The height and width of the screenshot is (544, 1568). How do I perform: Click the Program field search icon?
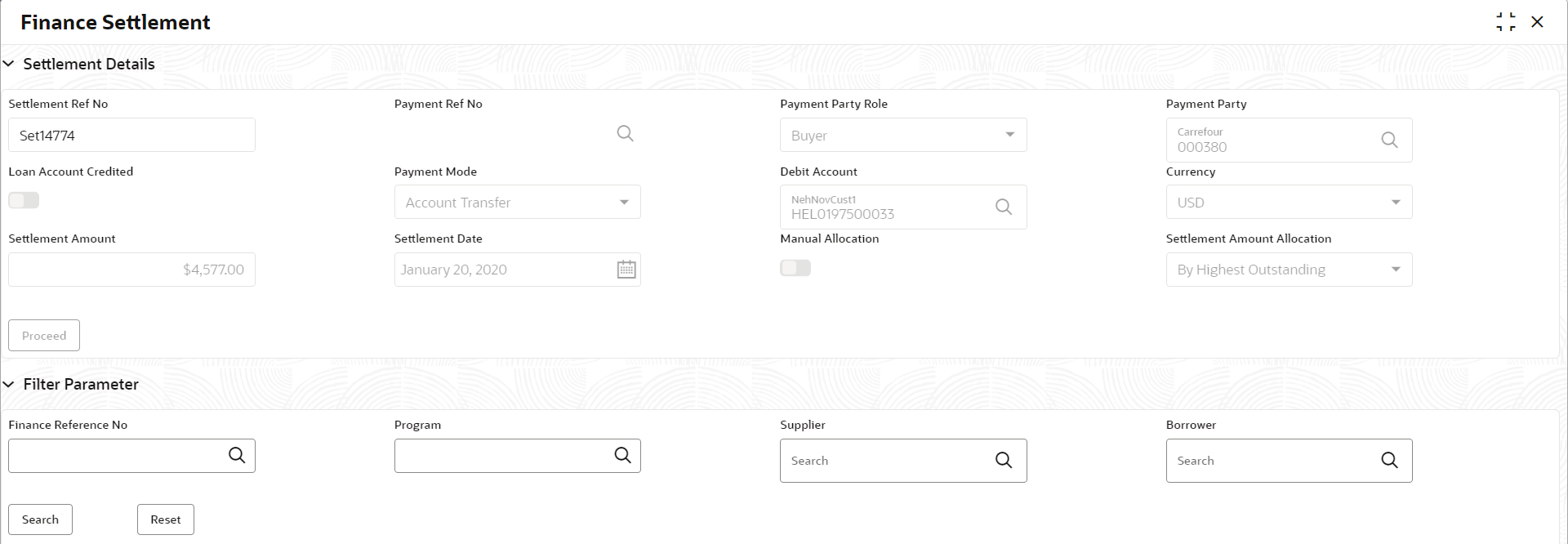pos(622,456)
